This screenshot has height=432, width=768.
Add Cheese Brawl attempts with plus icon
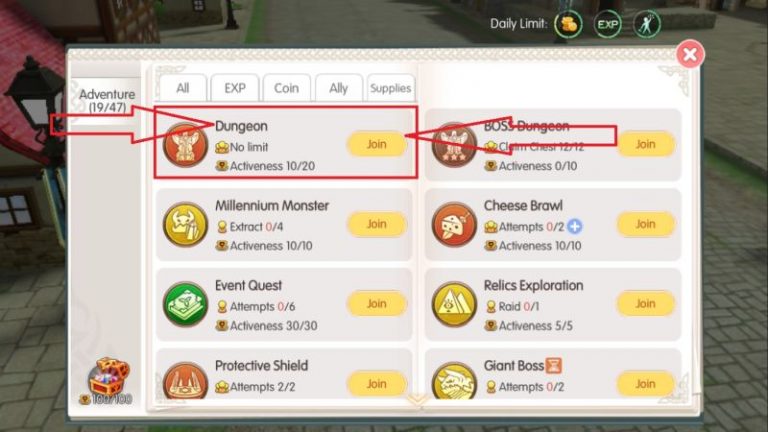[575, 227]
